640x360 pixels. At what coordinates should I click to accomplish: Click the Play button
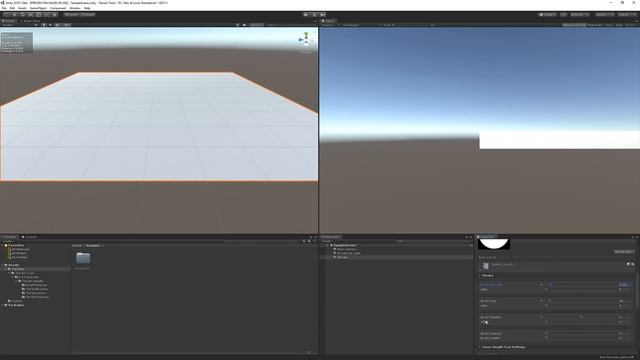pyautogui.click(x=306, y=14)
